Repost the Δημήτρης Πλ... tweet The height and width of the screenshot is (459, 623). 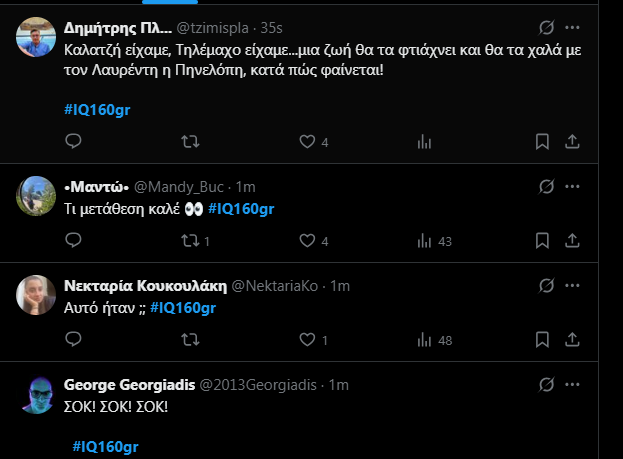coord(189,142)
